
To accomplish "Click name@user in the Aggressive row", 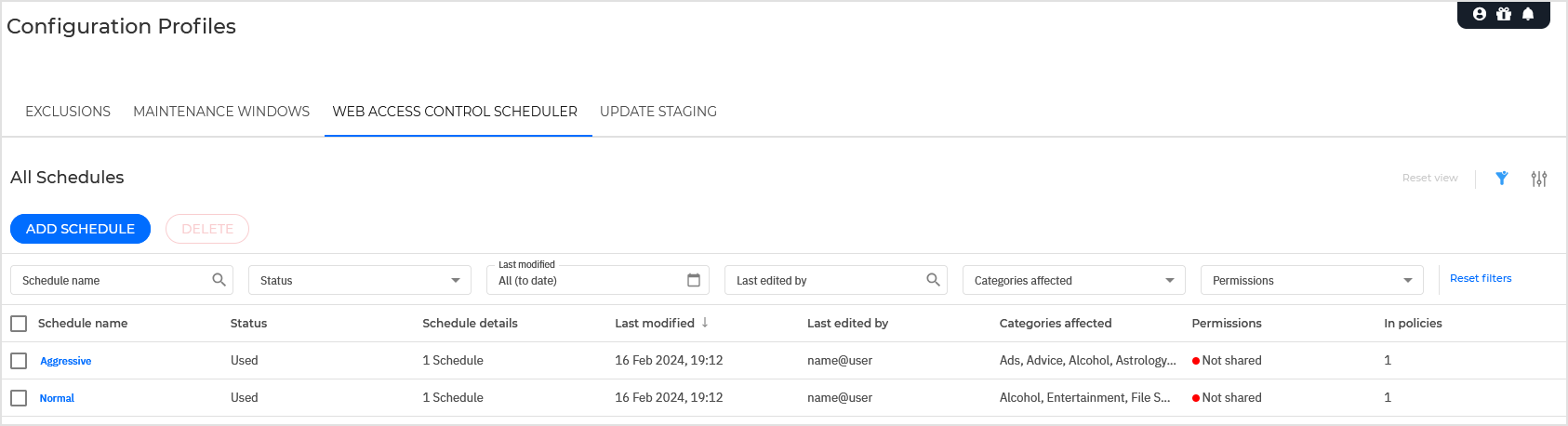I will [x=840, y=360].
